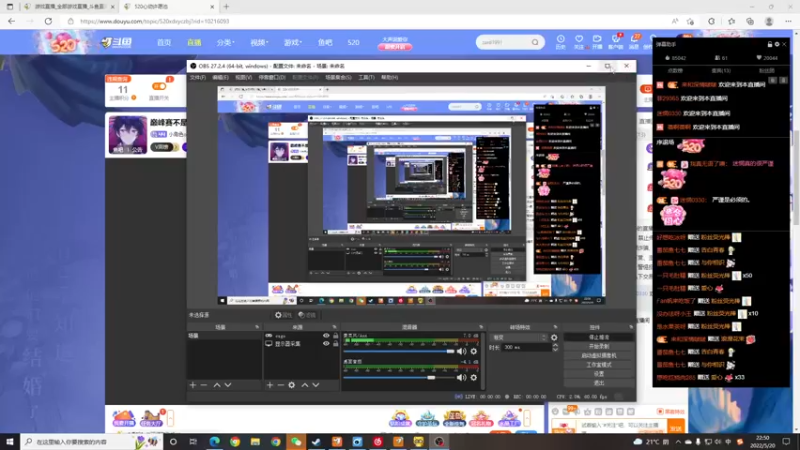Open the OBS 工具(T) menu
800x450 pixels.
pos(366,78)
